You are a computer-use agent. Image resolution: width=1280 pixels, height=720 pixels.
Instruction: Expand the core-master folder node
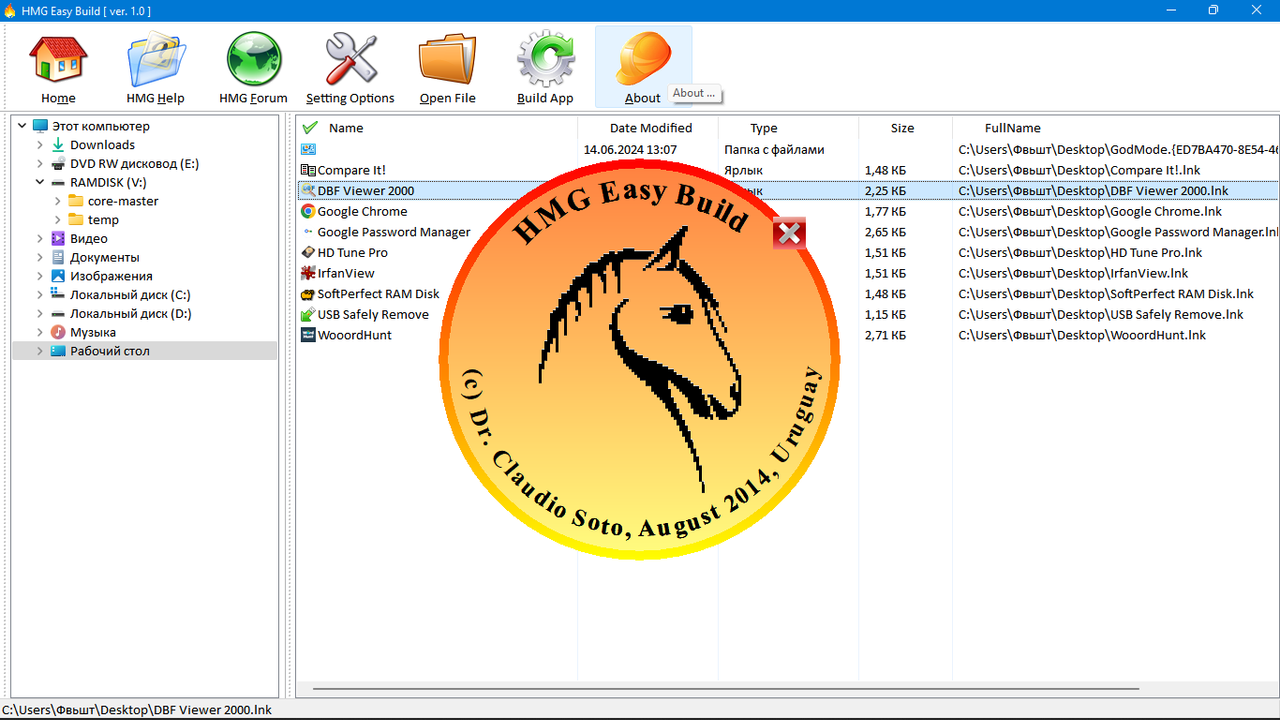pyautogui.click(x=58, y=201)
